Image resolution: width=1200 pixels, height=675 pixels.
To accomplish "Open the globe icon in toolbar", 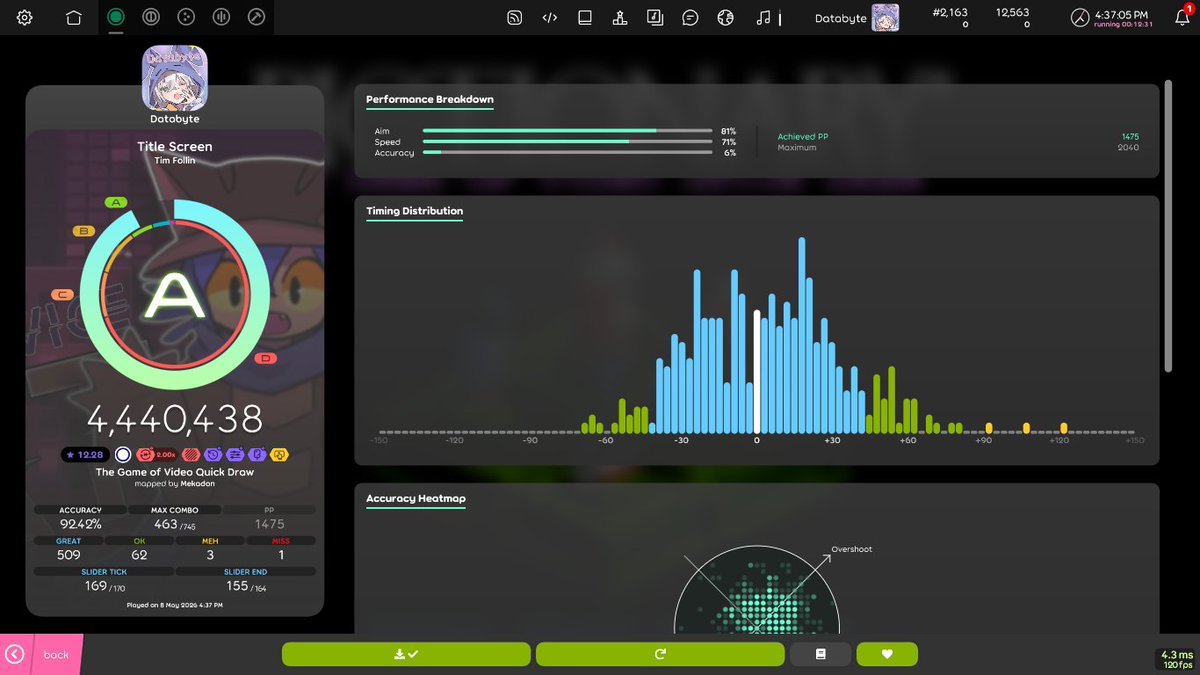I will click(726, 17).
